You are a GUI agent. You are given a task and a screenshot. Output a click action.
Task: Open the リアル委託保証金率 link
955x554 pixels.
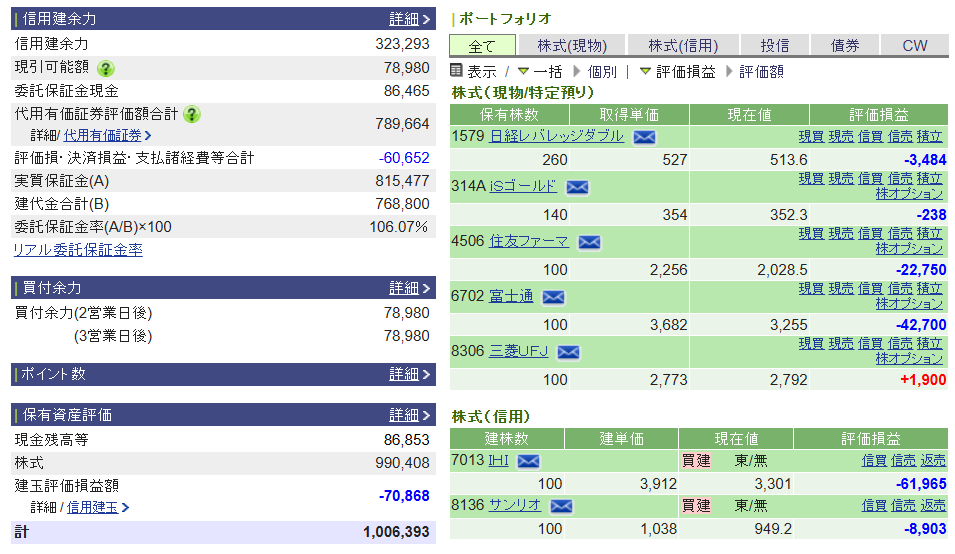(77, 250)
